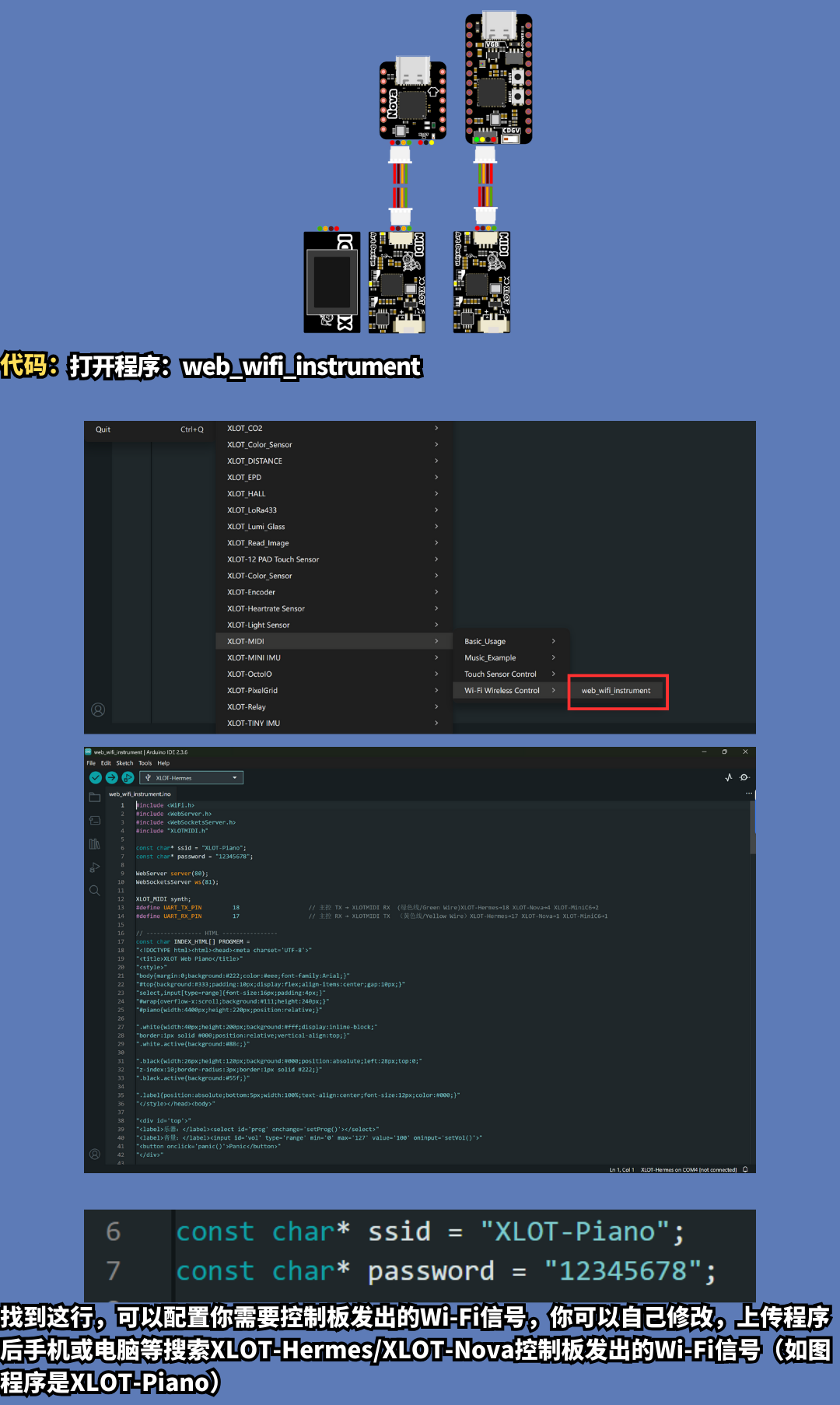Image resolution: width=840 pixels, height=1405 pixels.
Task: Click the Verify checkmark button
Action: pyautogui.click(x=96, y=777)
